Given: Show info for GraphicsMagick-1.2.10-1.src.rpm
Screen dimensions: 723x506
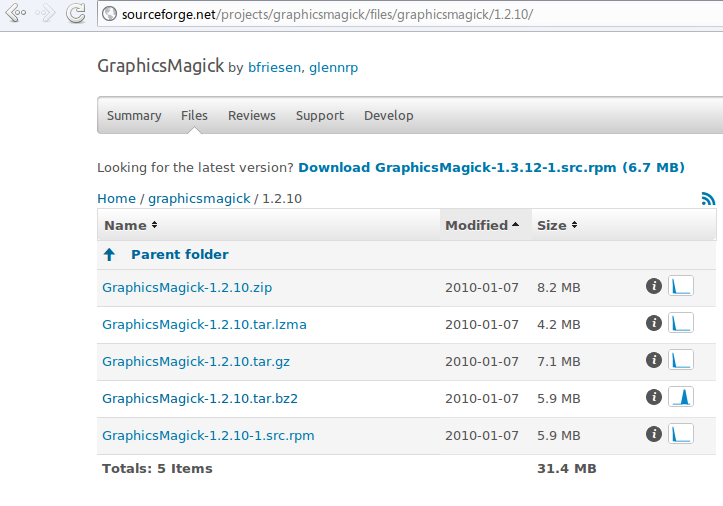Looking at the screenshot, I should click(x=654, y=434).
